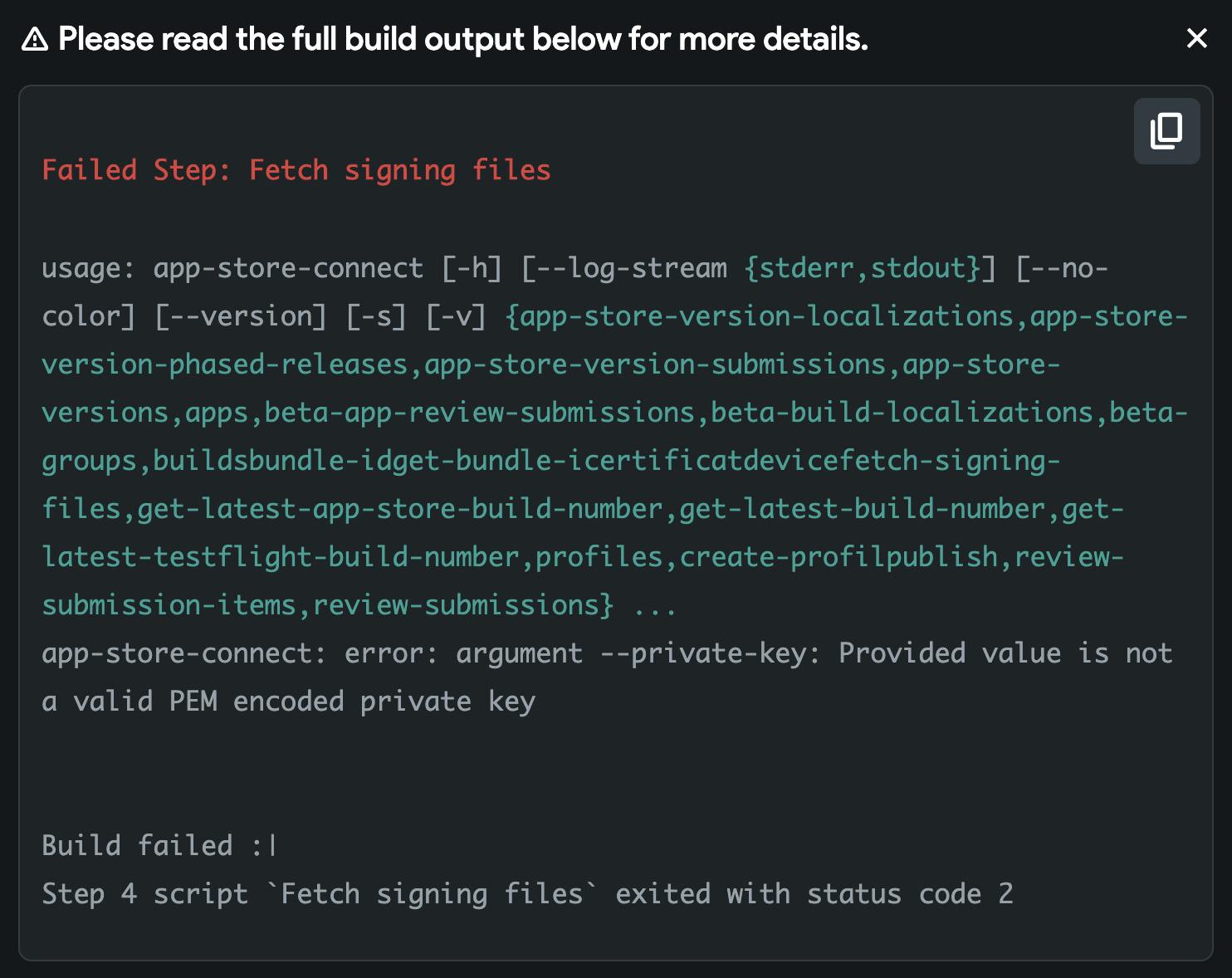
Task: Click 'beta-build-localizations' in the command list
Action: pos(902,413)
